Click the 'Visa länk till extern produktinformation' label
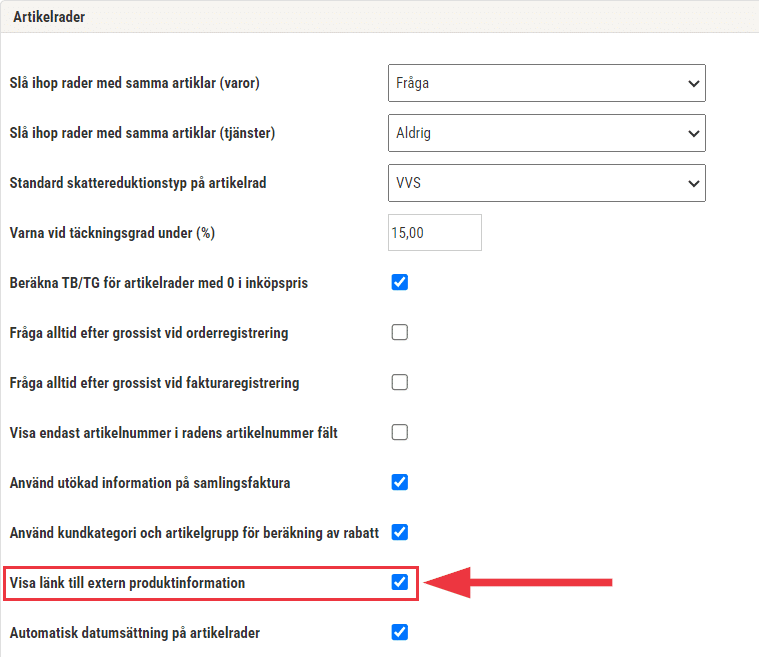 pyautogui.click(x=127, y=582)
